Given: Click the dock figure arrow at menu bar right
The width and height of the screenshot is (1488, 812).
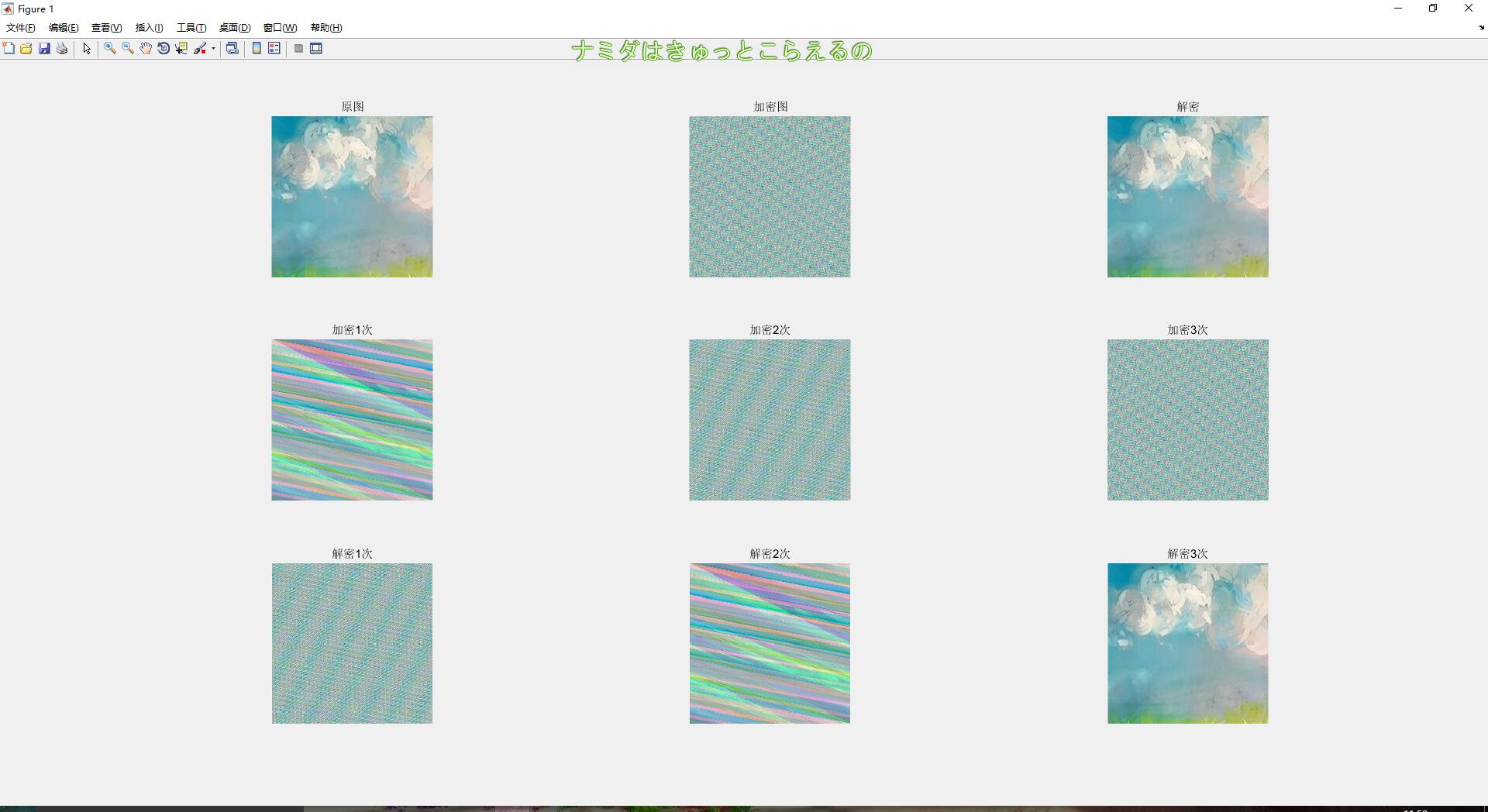Looking at the screenshot, I should (1481, 28).
